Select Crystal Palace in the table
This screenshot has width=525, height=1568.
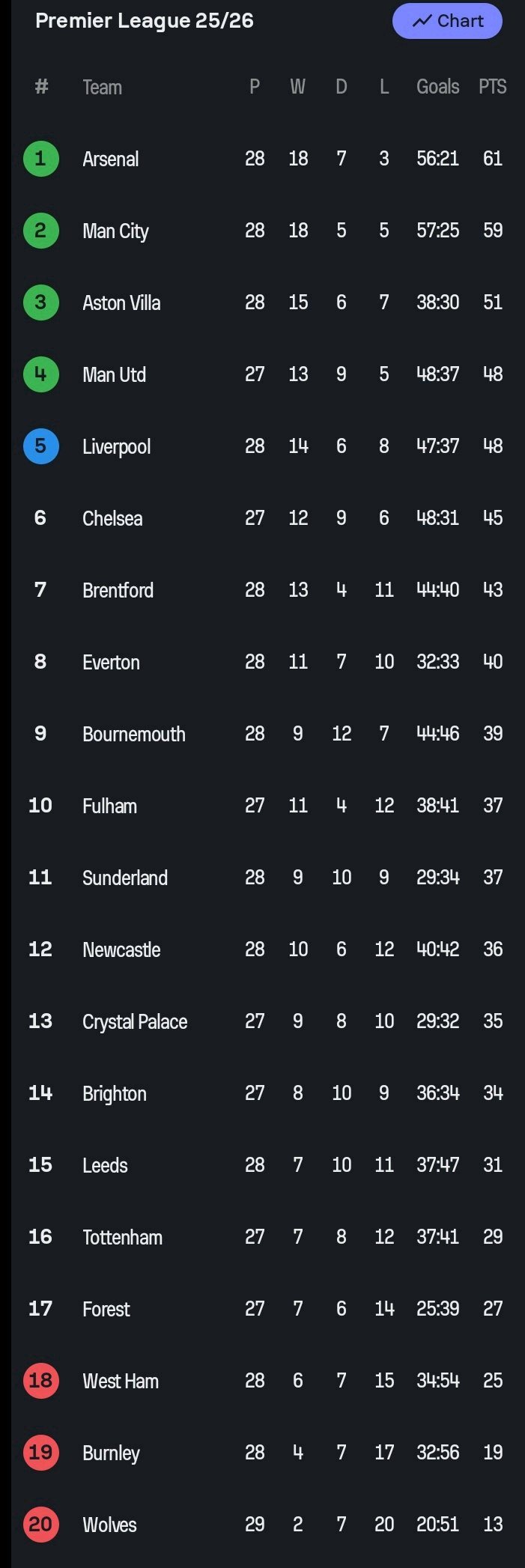[135, 1021]
